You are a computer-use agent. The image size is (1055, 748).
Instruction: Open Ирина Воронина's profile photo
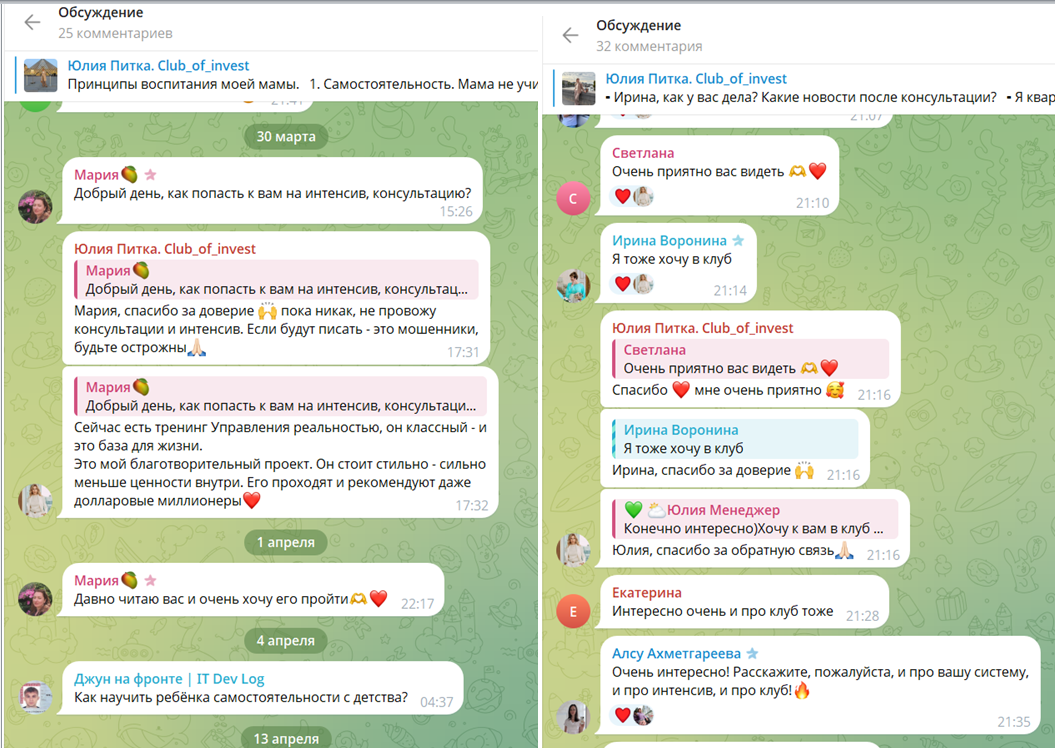coord(573,286)
